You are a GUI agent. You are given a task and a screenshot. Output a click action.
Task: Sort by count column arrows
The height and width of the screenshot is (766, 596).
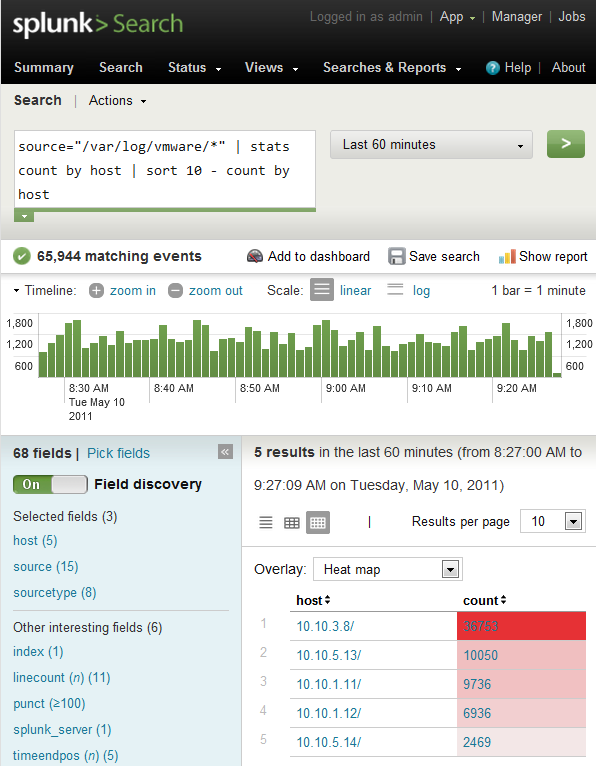(x=503, y=600)
